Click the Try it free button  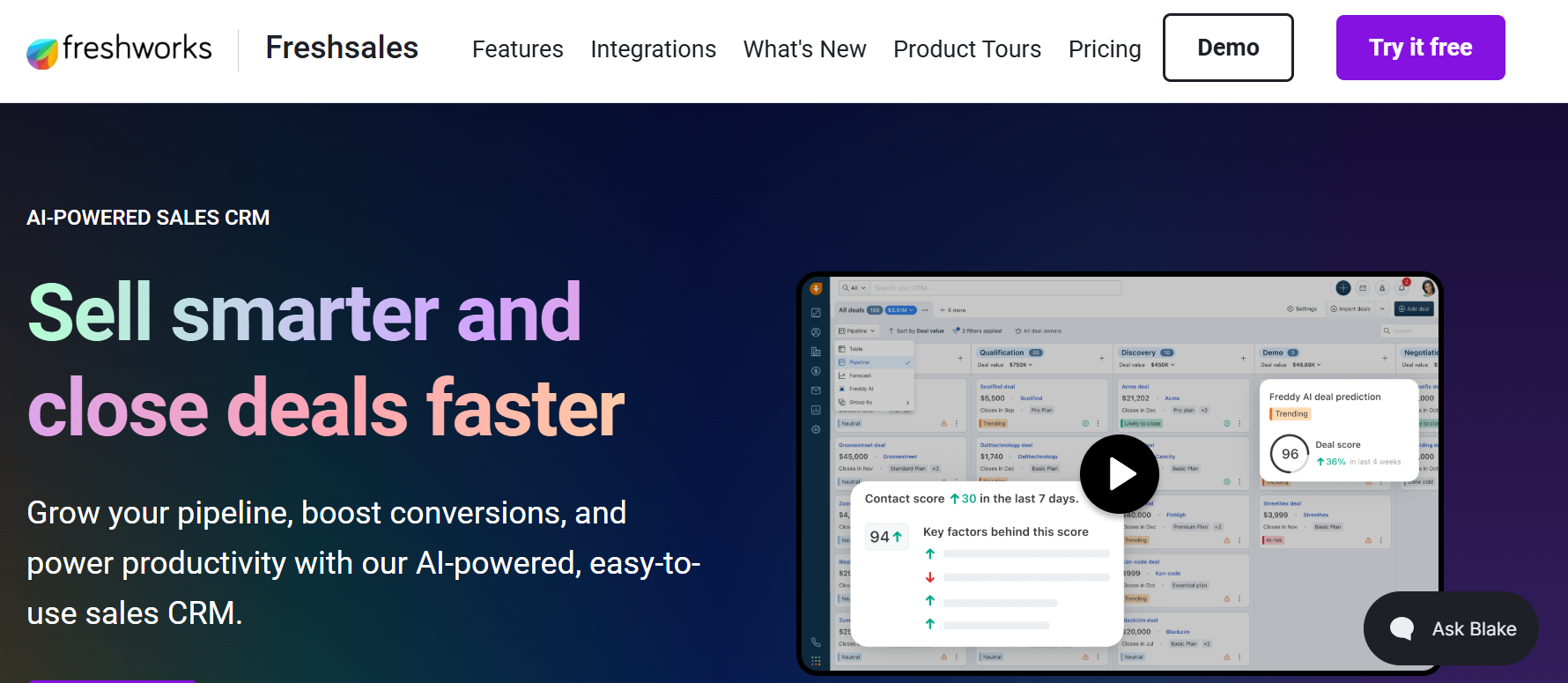(1420, 48)
